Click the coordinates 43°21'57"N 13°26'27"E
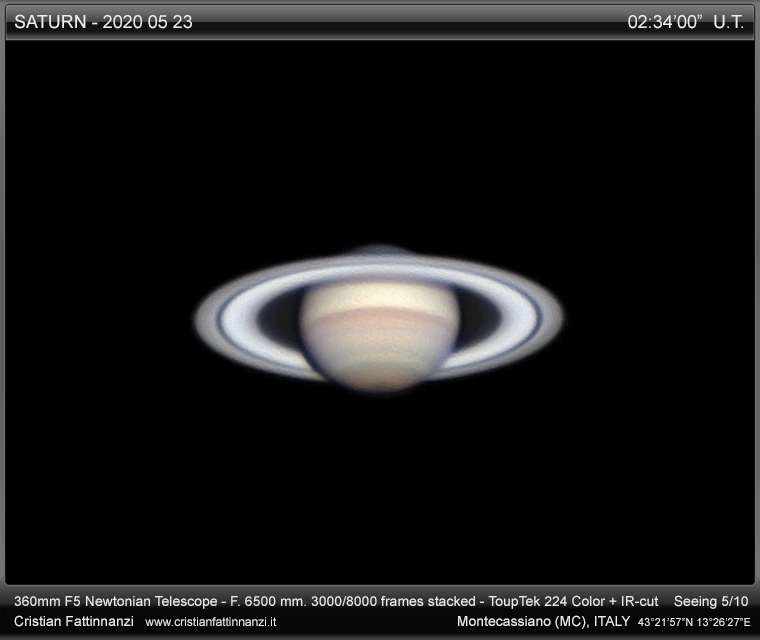The image size is (760, 640). (x=694, y=622)
